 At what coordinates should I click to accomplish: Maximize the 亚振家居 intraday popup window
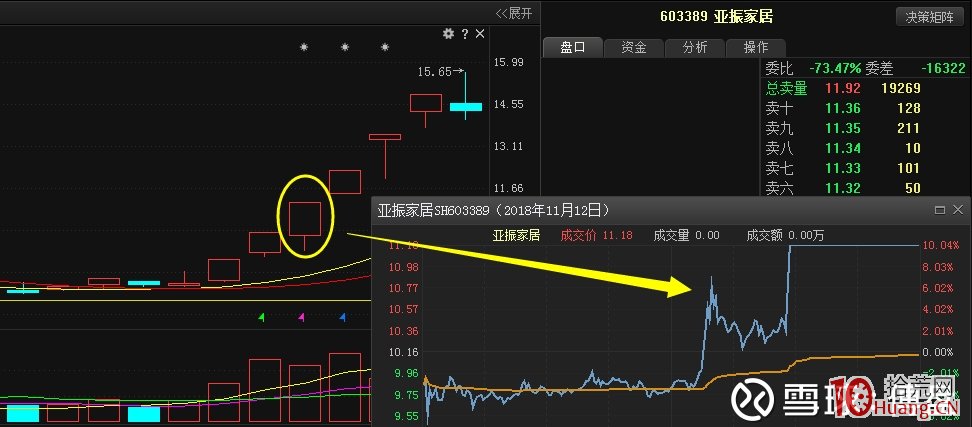tap(940, 210)
